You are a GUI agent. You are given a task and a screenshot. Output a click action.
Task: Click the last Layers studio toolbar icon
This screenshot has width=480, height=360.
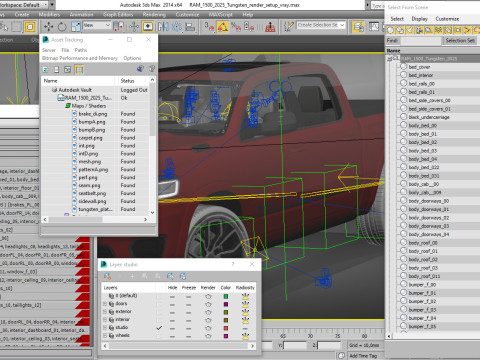tap(183, 276)
